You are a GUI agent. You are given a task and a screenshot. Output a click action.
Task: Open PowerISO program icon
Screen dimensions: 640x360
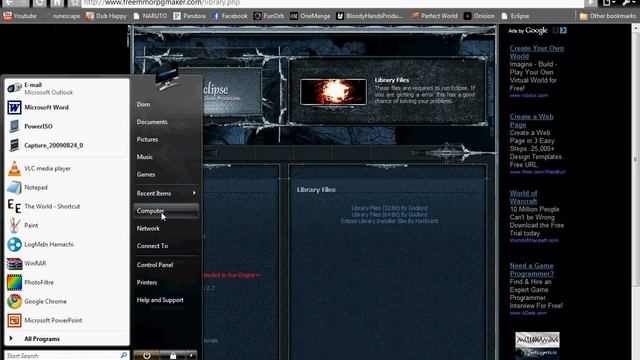pyautogui.click(x=14, y=126)
